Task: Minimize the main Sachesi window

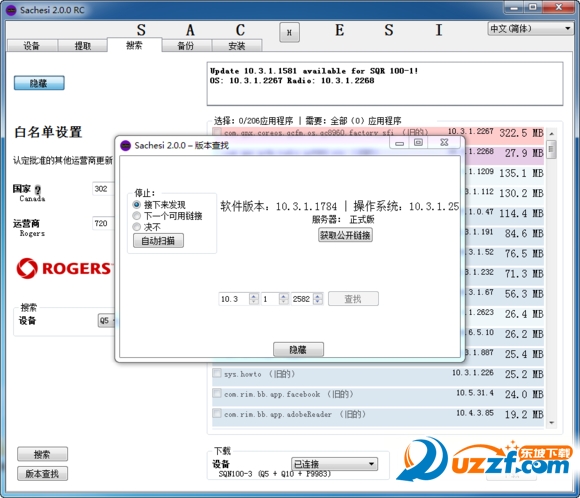Action: point(513,7)
